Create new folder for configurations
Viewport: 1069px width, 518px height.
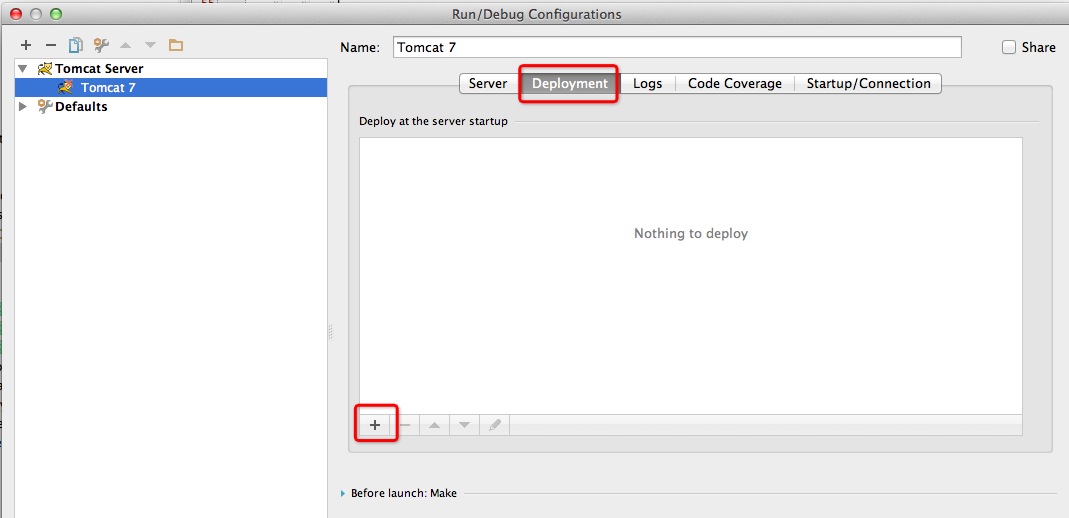[176, 46]
